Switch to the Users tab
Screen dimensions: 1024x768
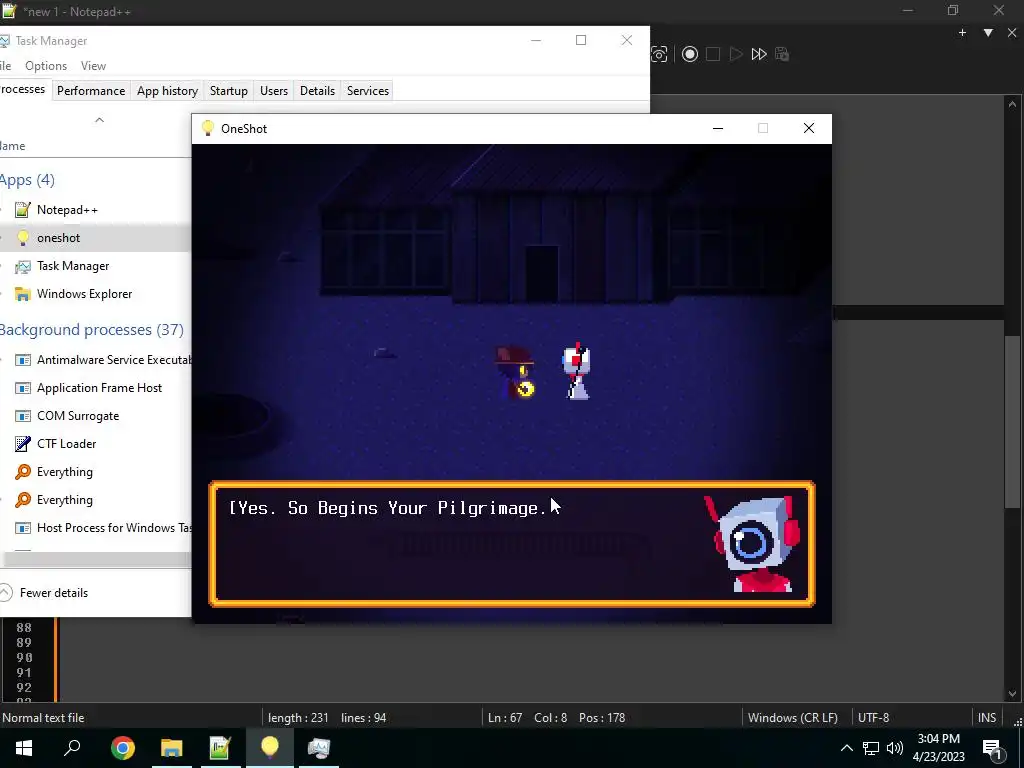point(274,91)
